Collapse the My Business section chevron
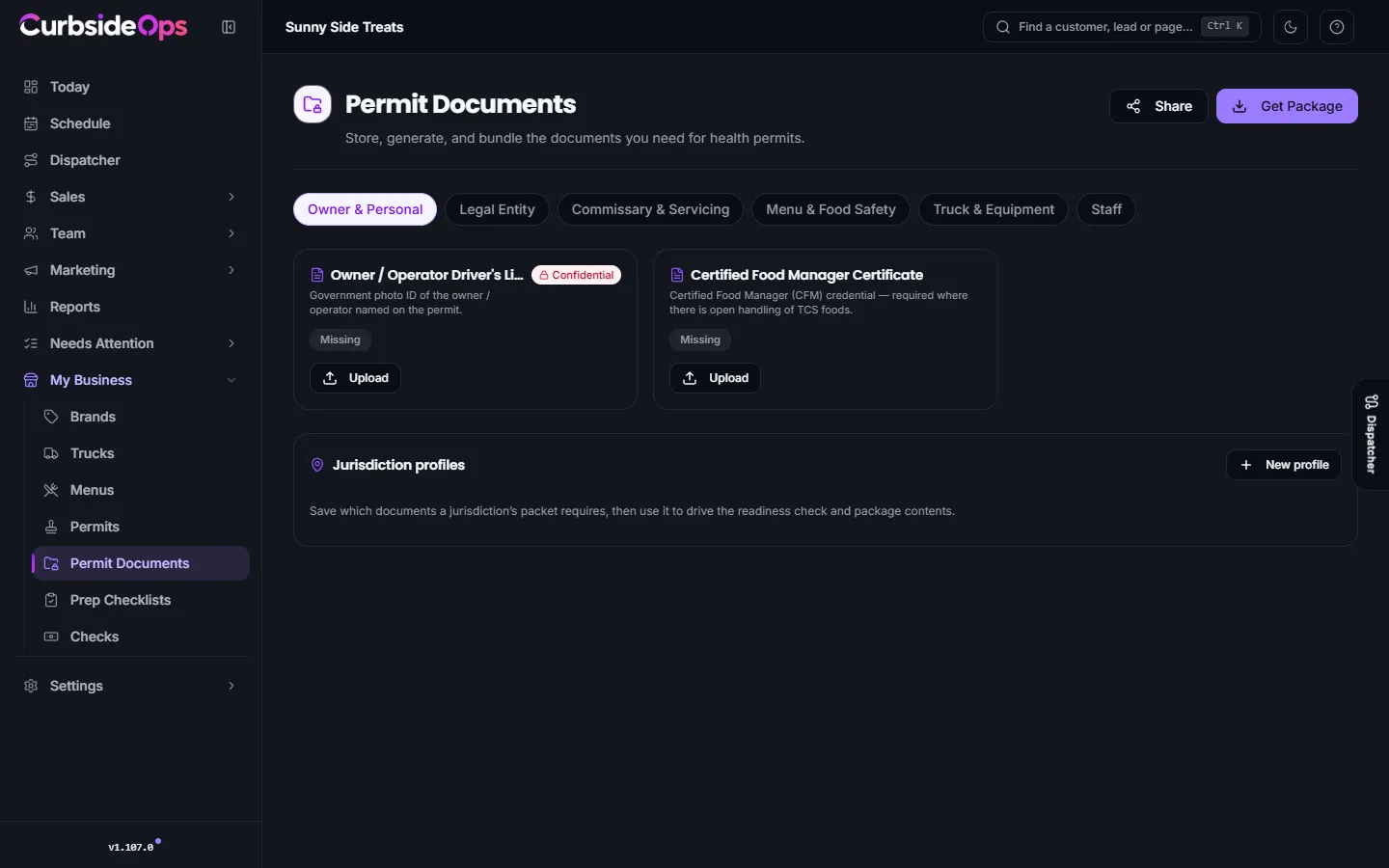The width and height of the screenshot is (1389, 868). pyautogui.click(x=231, y=380)
